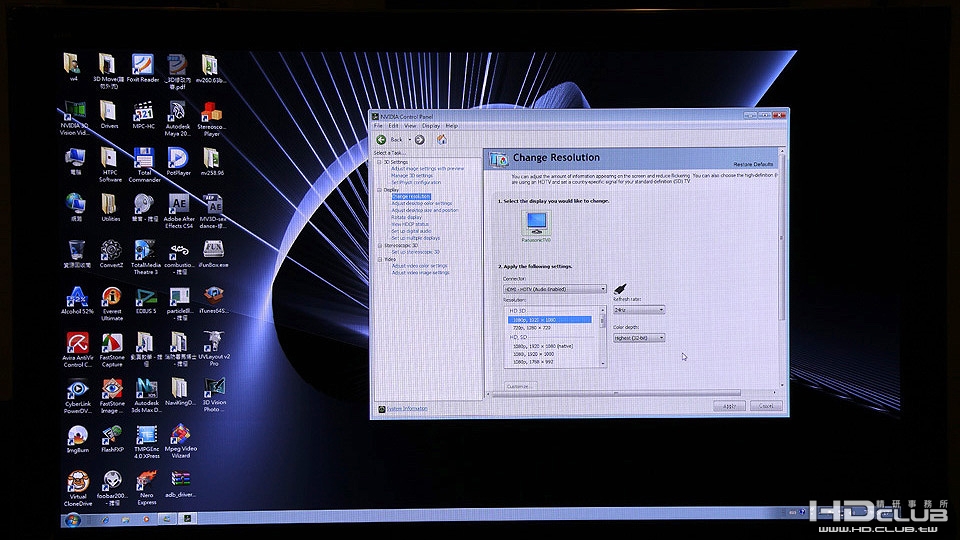Click the Cancel button
The height and width of the screenshot is (540, 960).
tap(766, 406)
